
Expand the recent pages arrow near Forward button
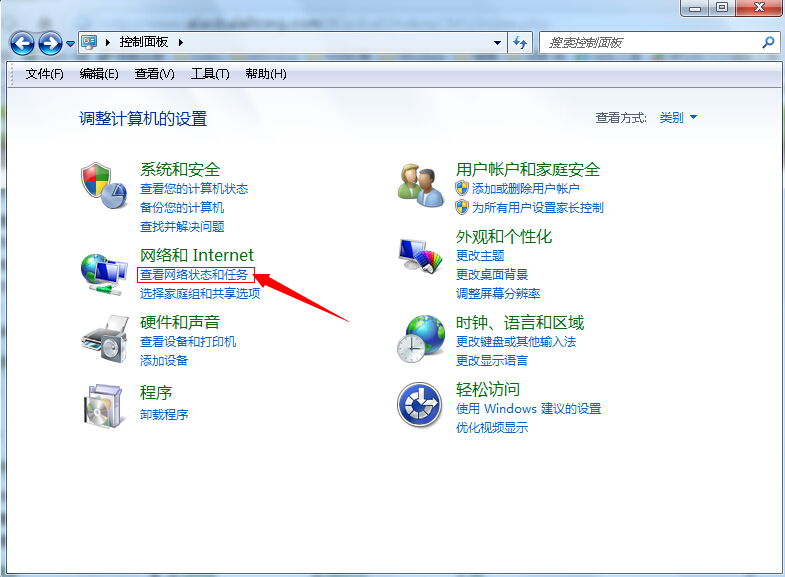coord(70,44)
